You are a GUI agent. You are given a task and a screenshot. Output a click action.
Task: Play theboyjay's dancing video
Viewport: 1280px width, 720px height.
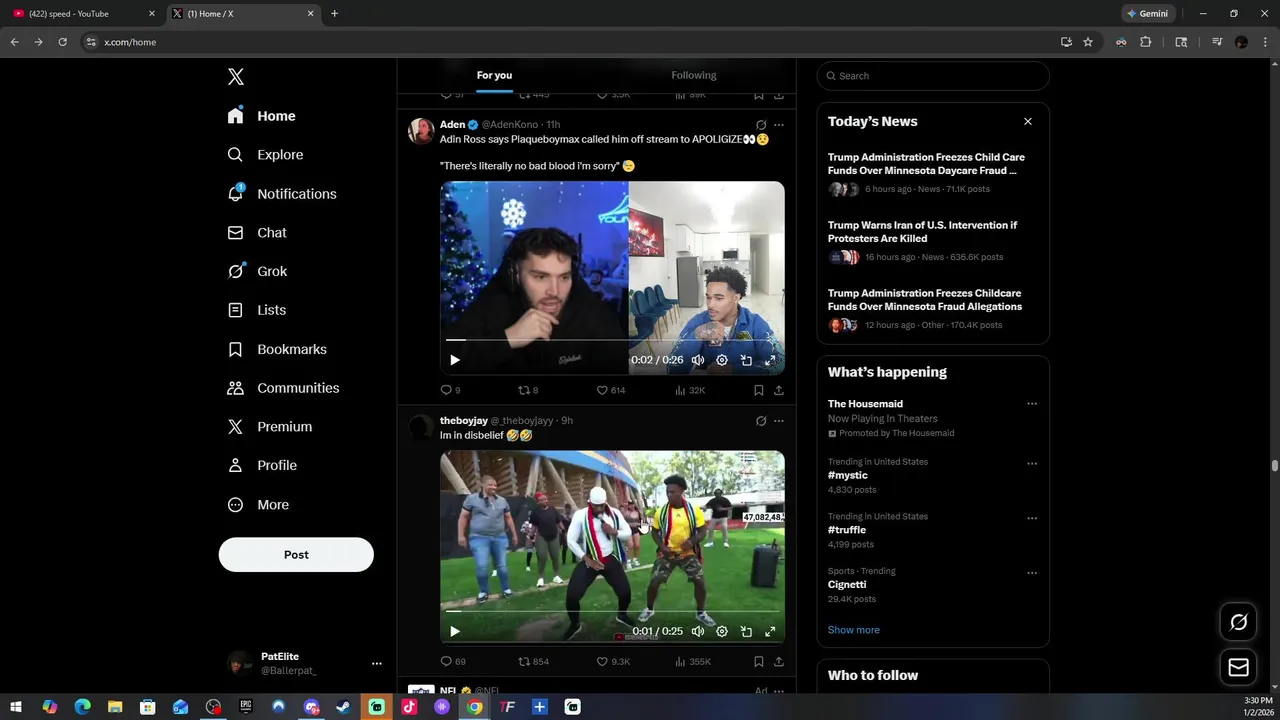pyautogui.click(x=455, y=631)
